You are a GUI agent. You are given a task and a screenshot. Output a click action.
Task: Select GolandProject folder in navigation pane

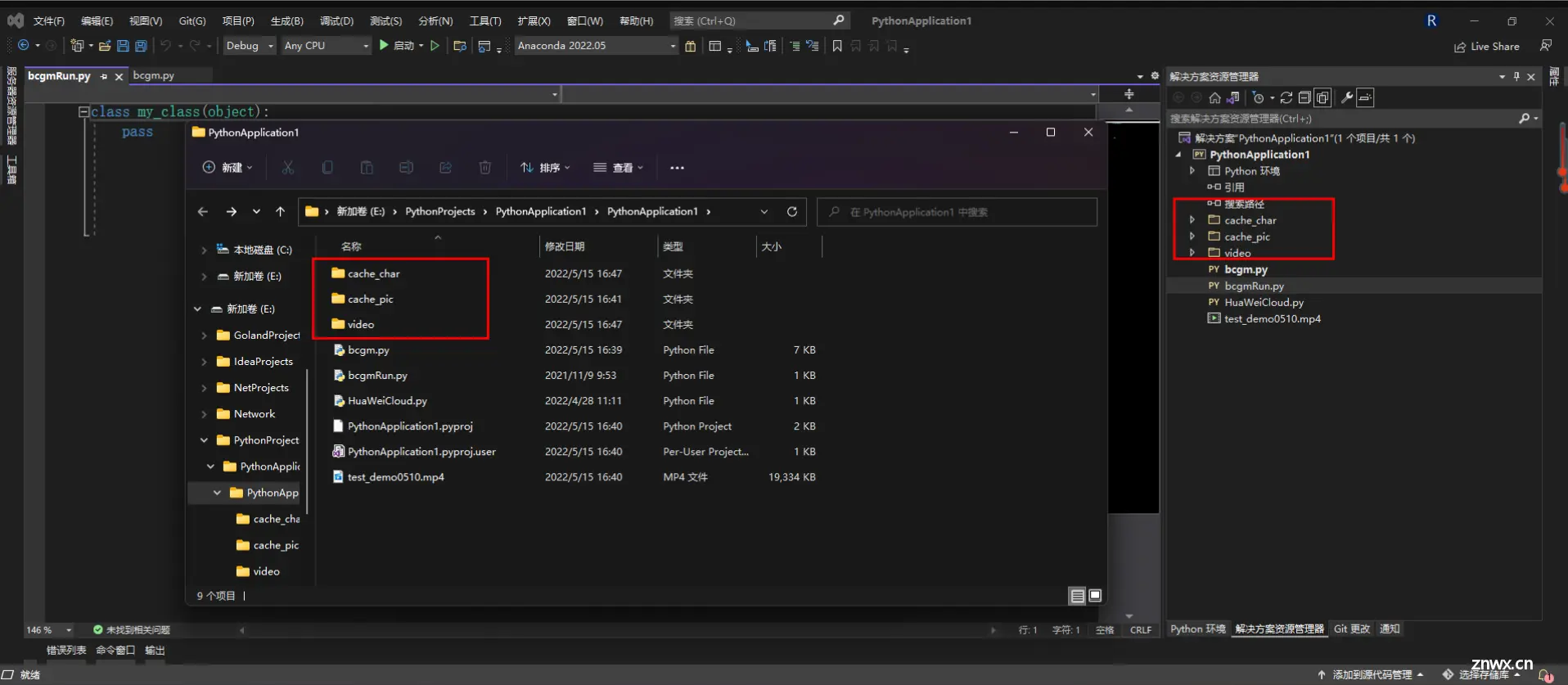[x=266, y=336]
